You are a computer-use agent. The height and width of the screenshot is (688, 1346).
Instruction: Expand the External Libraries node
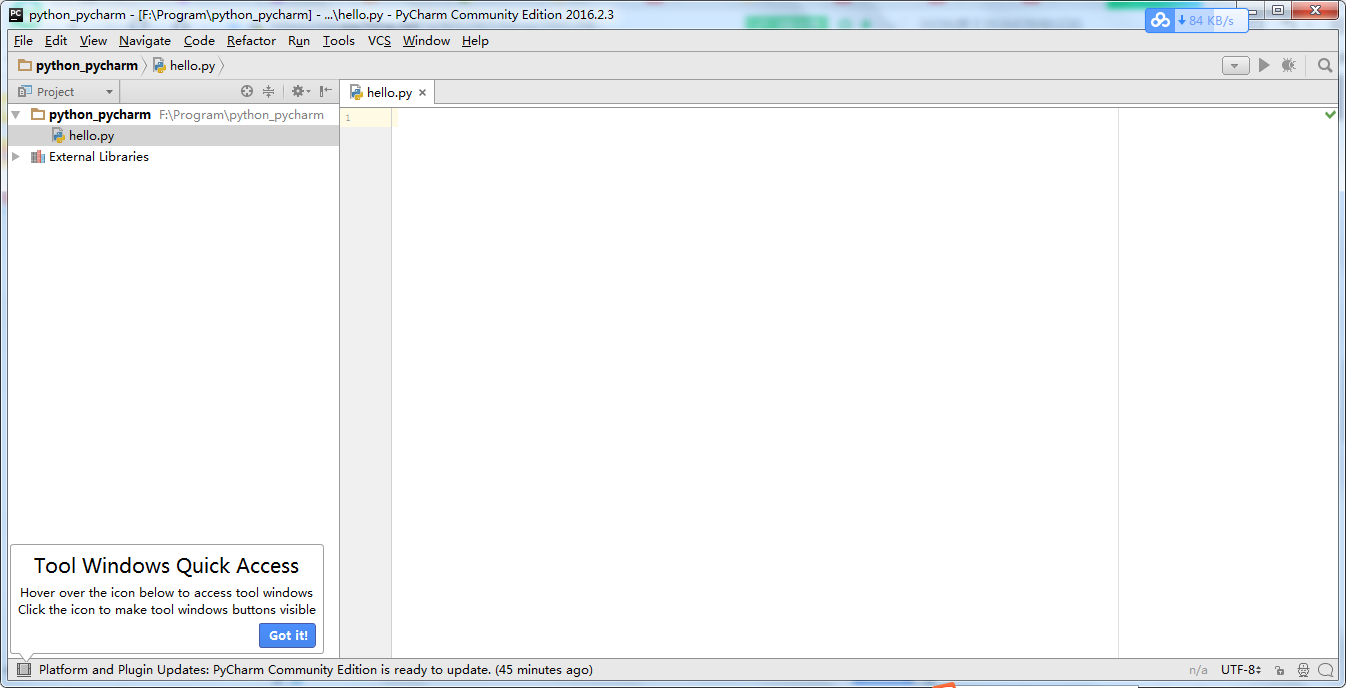coord(15,157)
